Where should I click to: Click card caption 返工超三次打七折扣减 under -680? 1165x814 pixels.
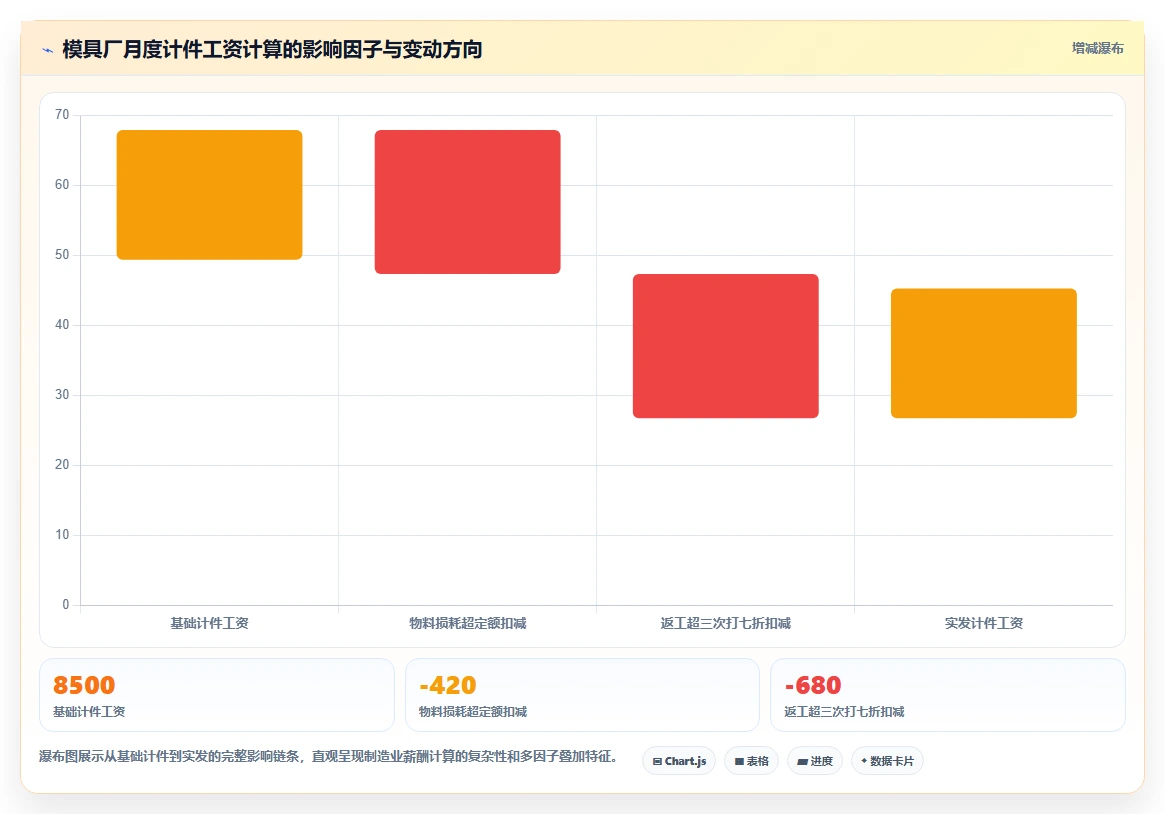point(844,712)
